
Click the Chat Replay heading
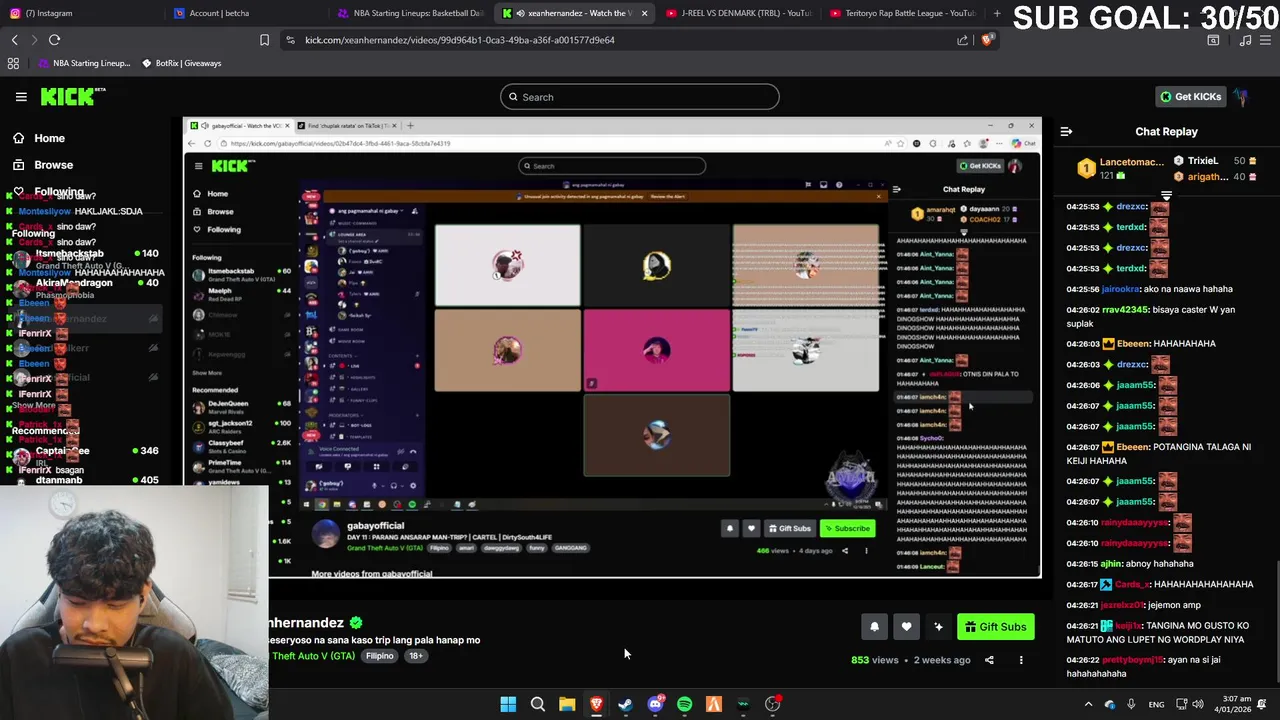1166,132
